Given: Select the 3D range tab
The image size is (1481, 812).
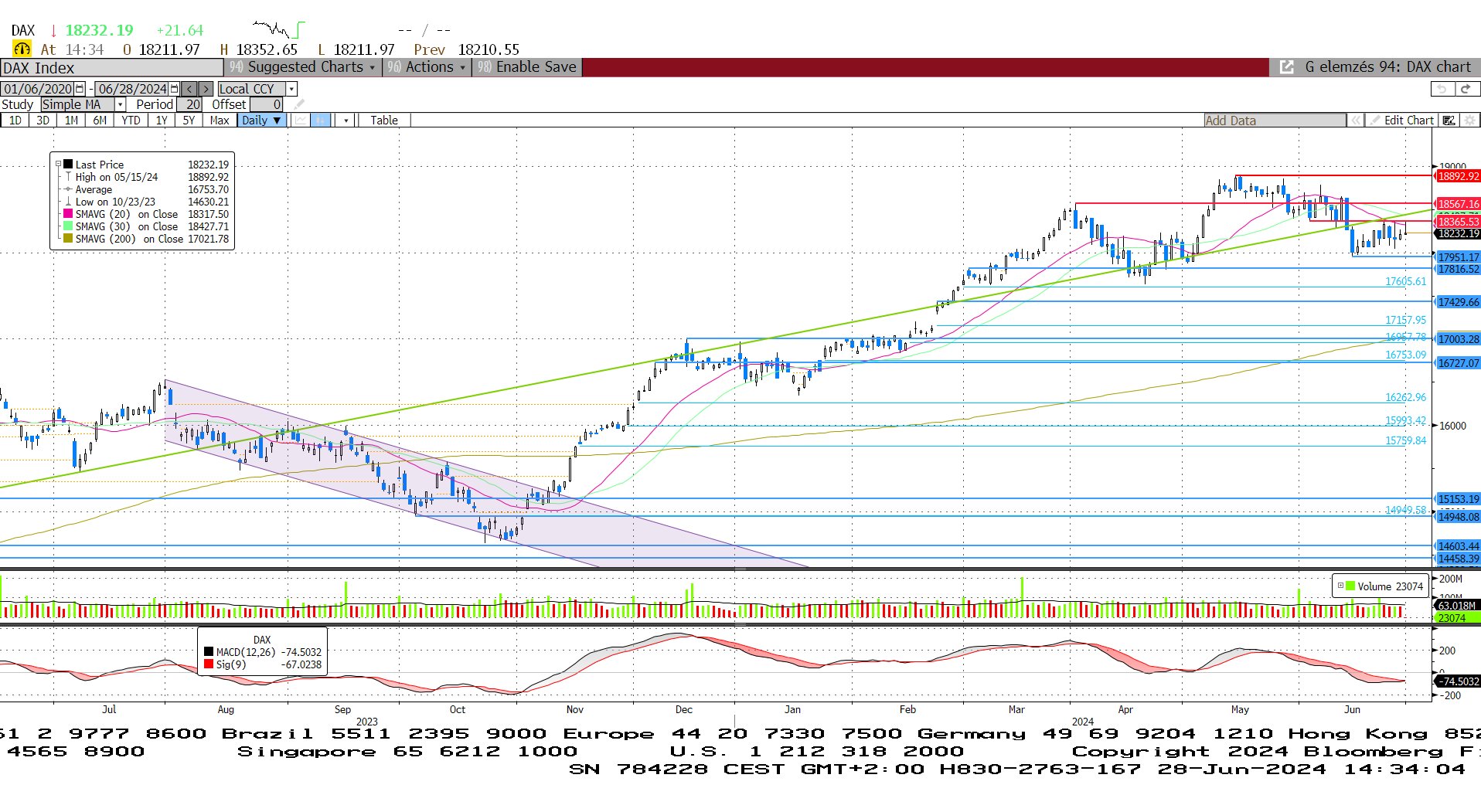Looking at the screenshot, I should 43,121.
